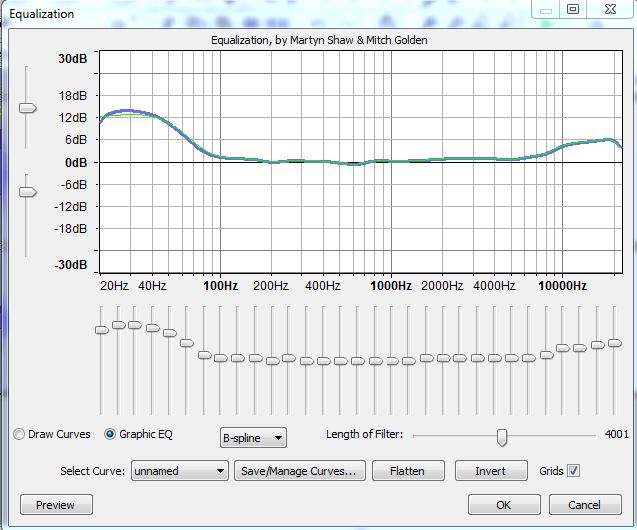Click the 1000Hz graphic EQ band slider handle

coord(392,361)
